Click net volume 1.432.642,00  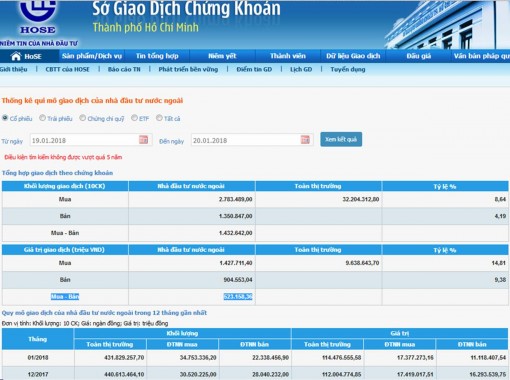(x=236, y=233)
